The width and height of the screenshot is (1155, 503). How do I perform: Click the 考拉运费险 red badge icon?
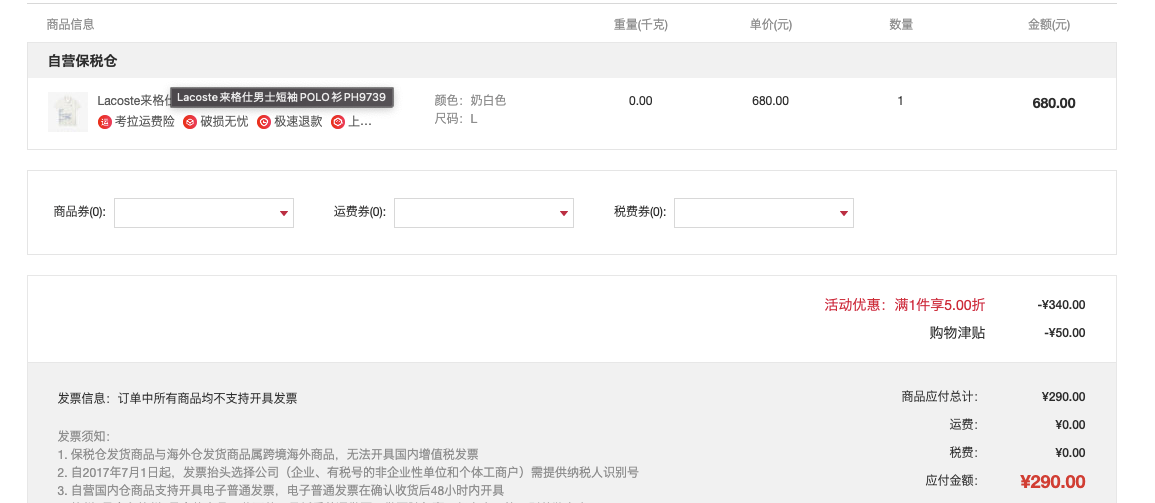click(x=105, y=122)
